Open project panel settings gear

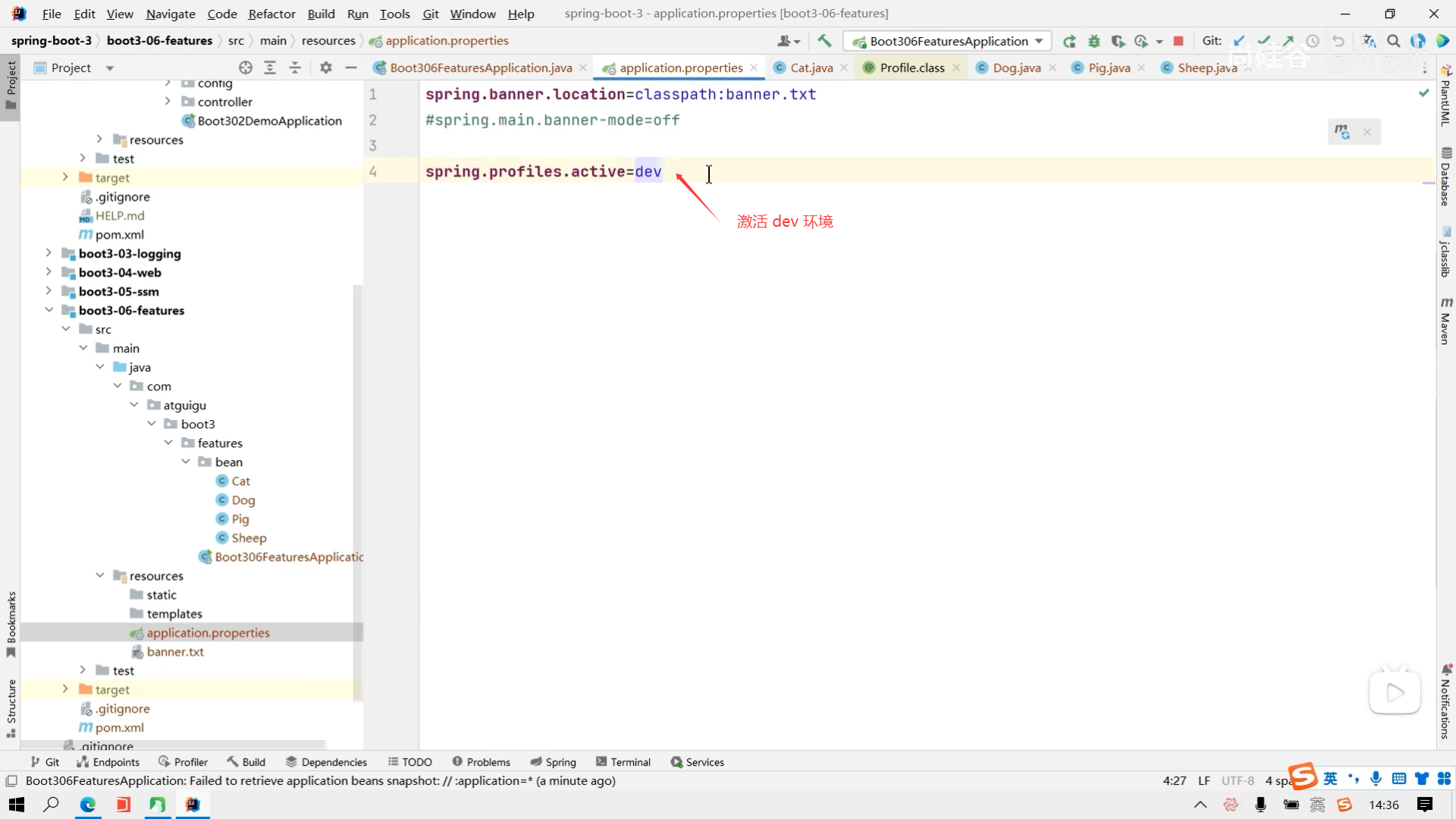coord(326,67)
